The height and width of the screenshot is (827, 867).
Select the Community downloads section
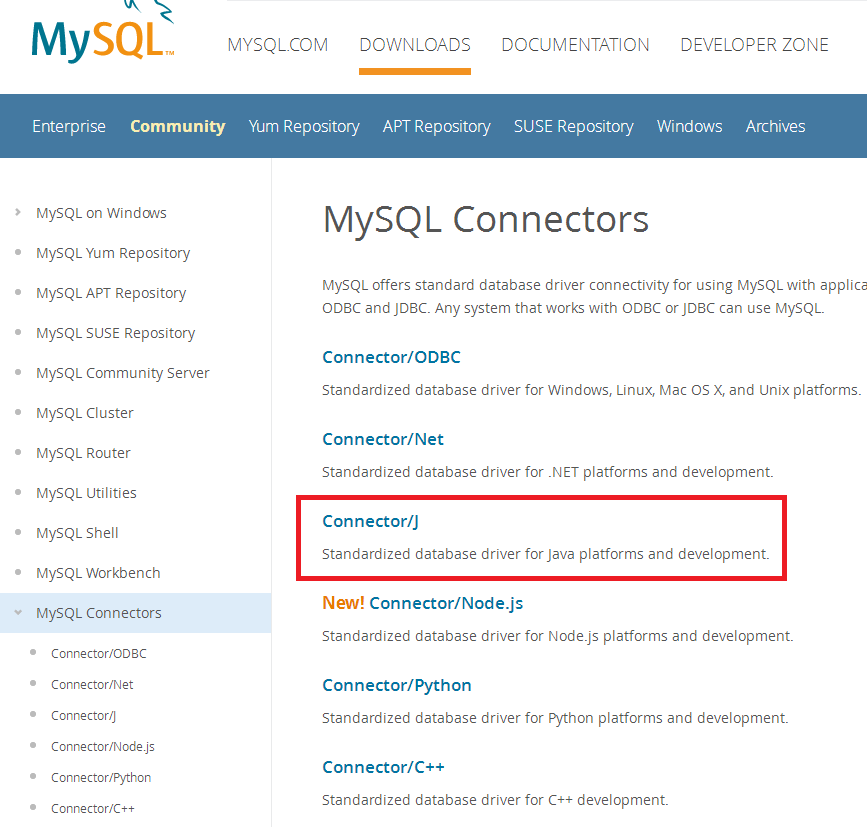pyautogui.click(x=177, y=126)
